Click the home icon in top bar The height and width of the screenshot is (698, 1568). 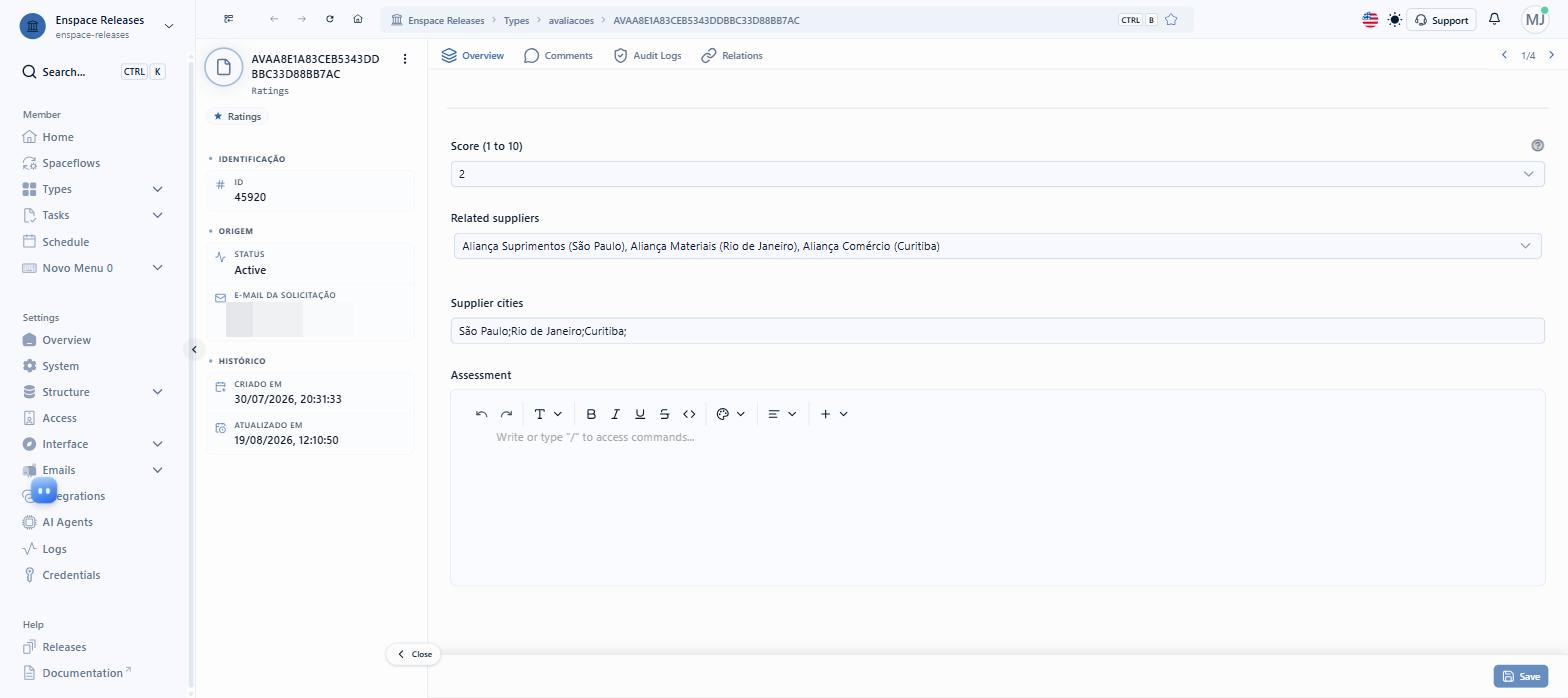(x=358, y=19)
